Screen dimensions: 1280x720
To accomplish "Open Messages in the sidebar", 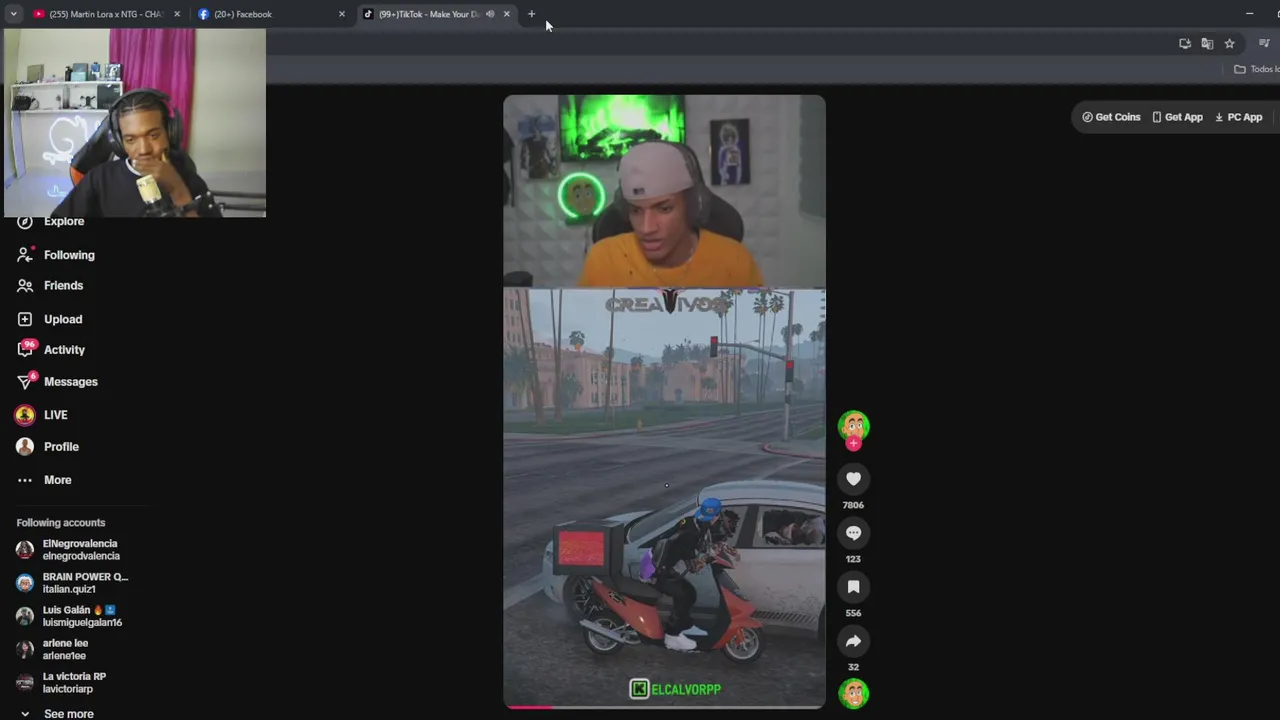I will [70, 382].
